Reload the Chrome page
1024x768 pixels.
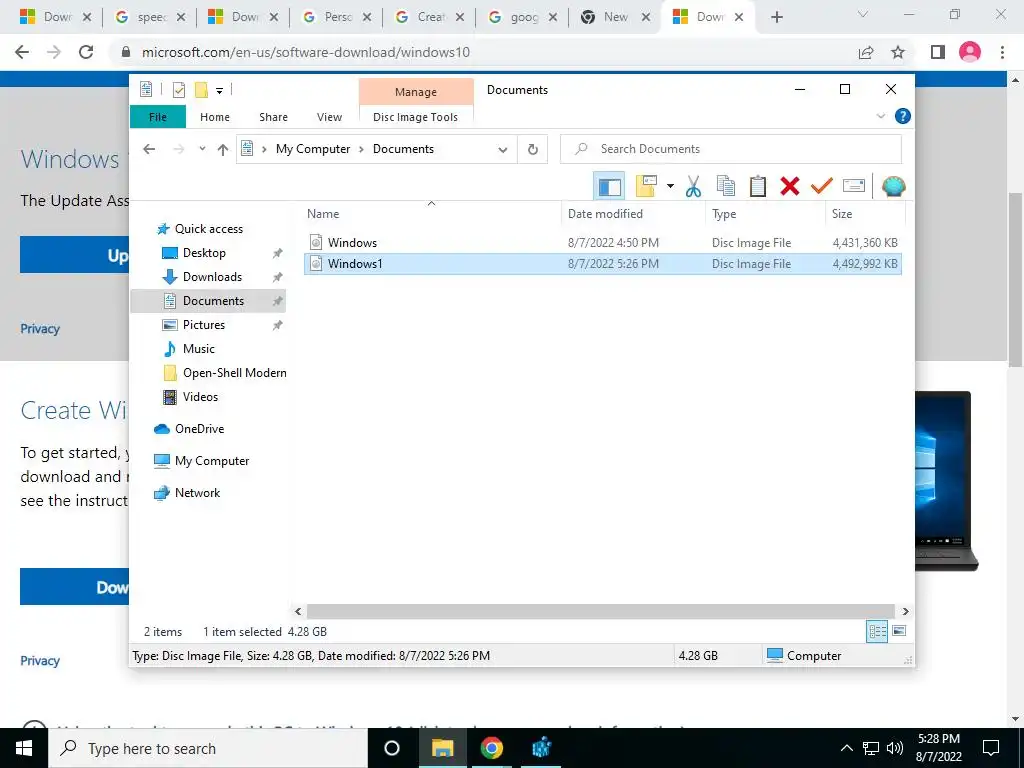point(86,52)
